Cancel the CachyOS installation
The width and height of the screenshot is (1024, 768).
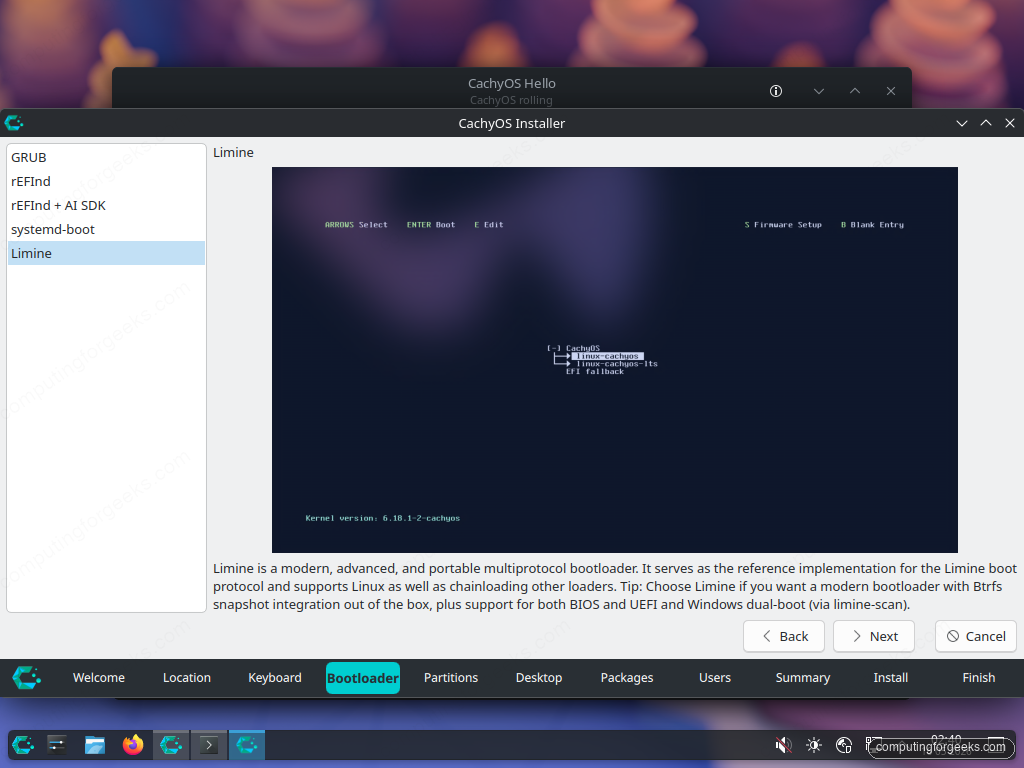tap(976, 636)
